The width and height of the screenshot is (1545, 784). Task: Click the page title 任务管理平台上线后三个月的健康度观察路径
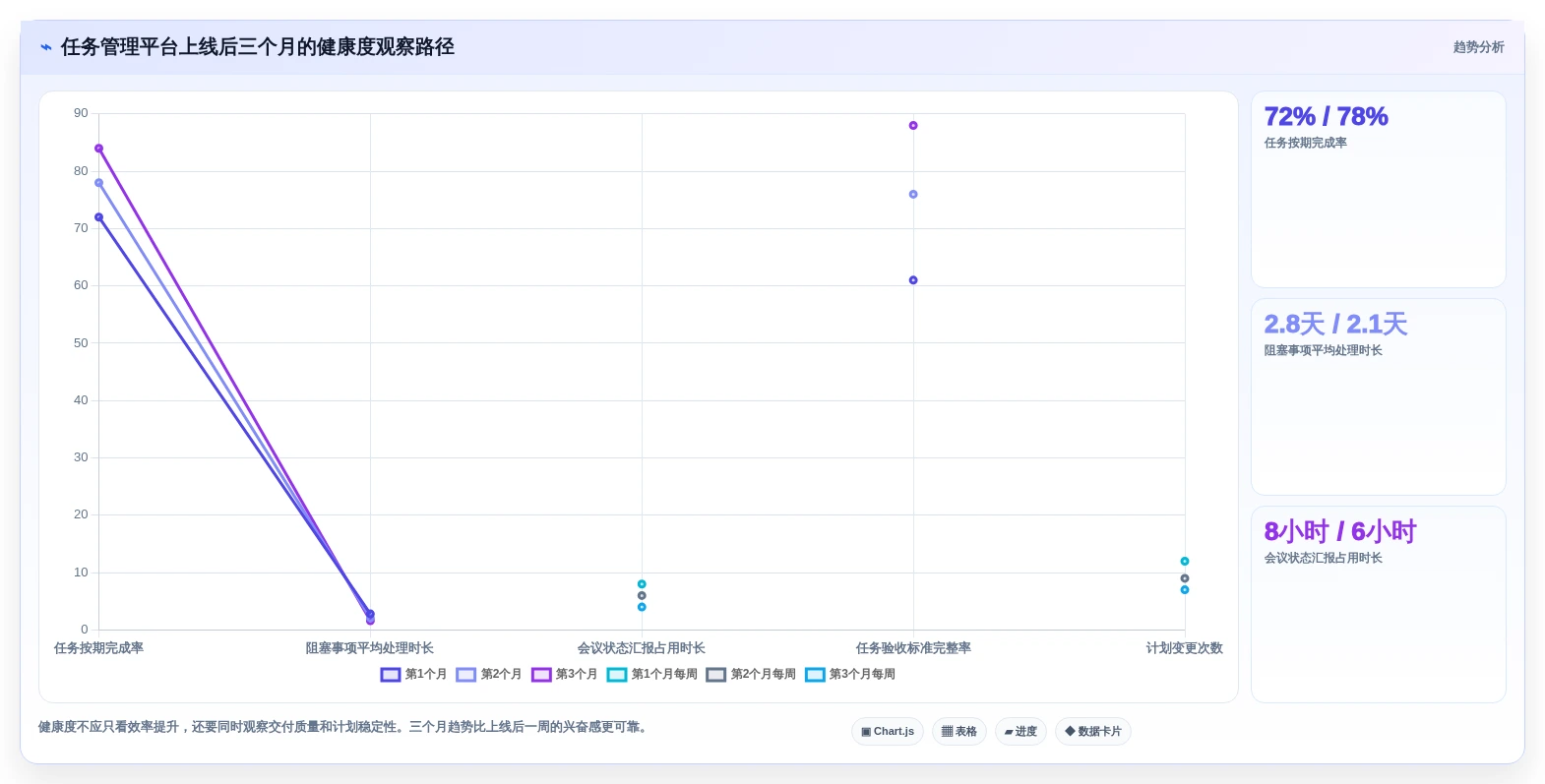pyautogui.click(x=258, y=47)
